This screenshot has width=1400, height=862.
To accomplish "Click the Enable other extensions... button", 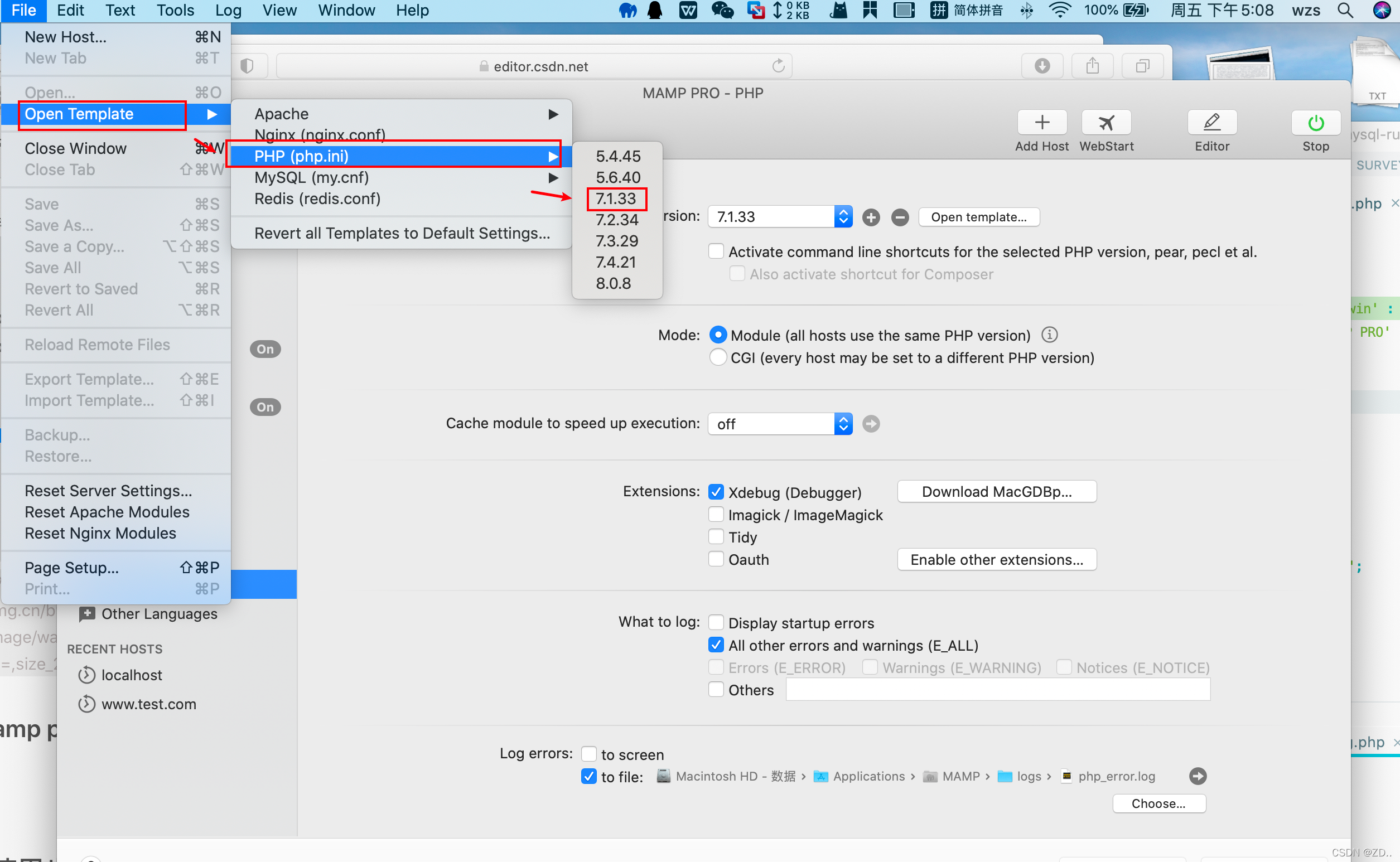I will point(996,560).
